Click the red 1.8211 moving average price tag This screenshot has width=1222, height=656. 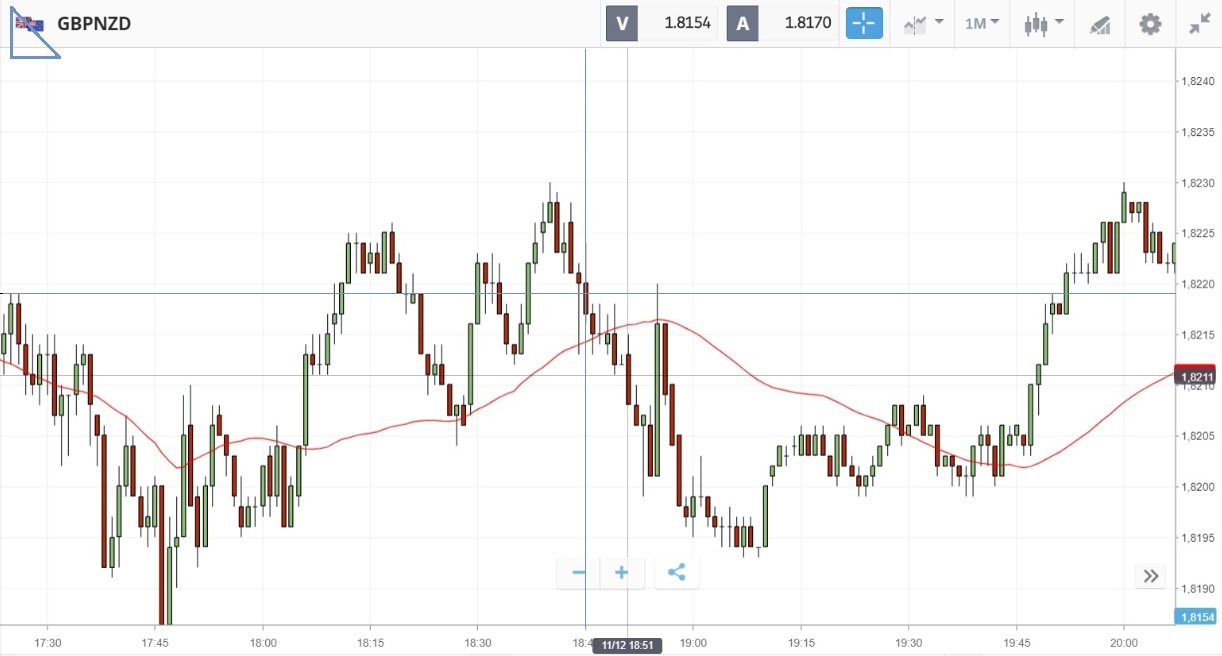tap(1197, 375)
